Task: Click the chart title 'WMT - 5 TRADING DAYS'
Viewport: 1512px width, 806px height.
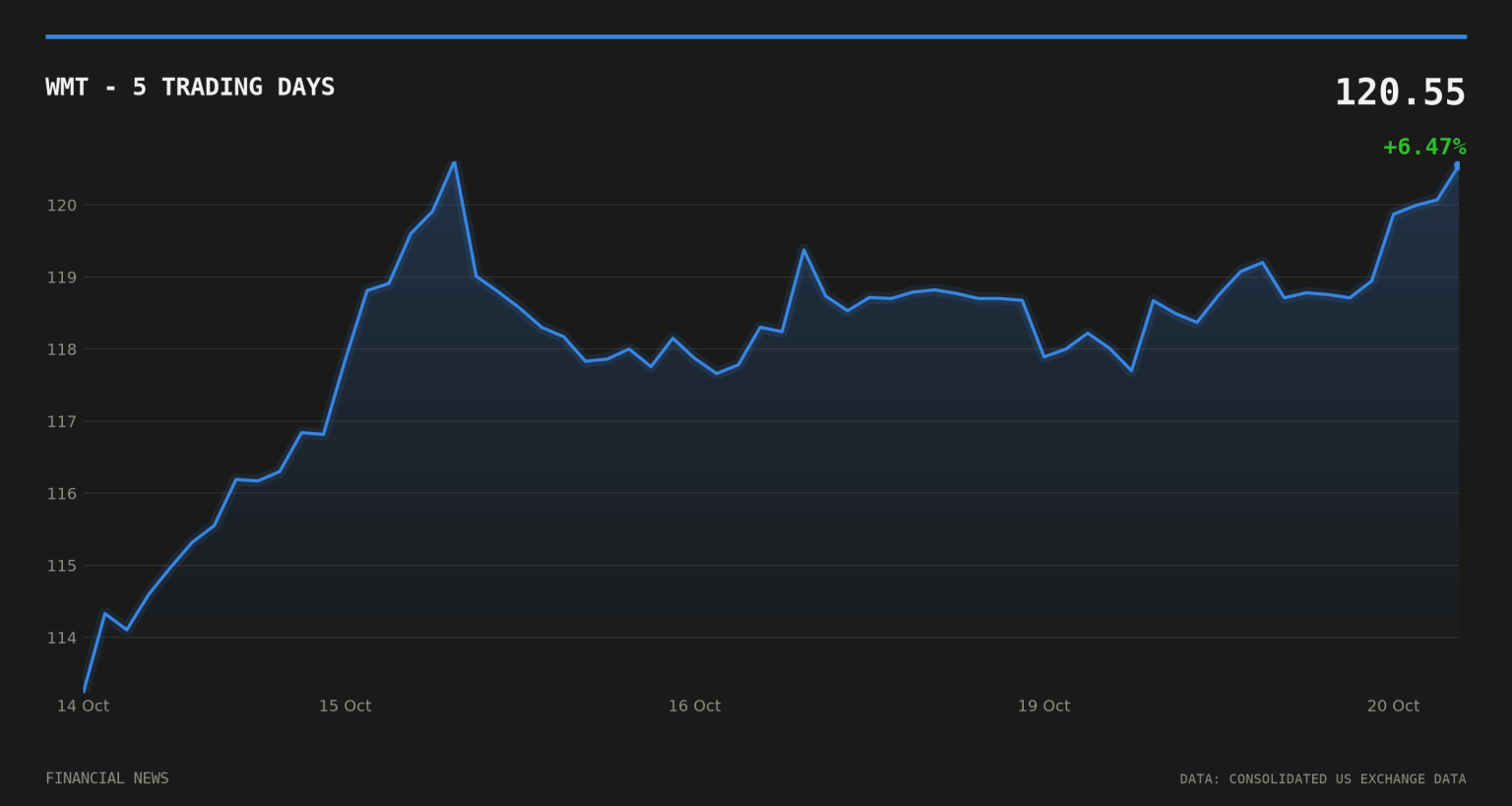Action: [x=190, y=88]
